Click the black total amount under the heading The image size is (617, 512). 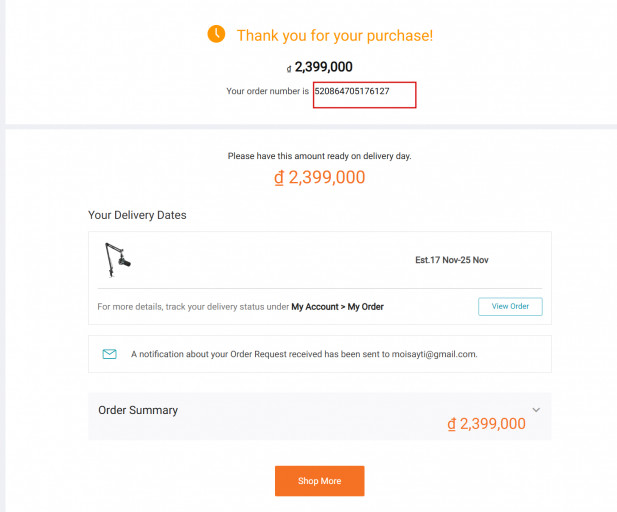point(320,67)
